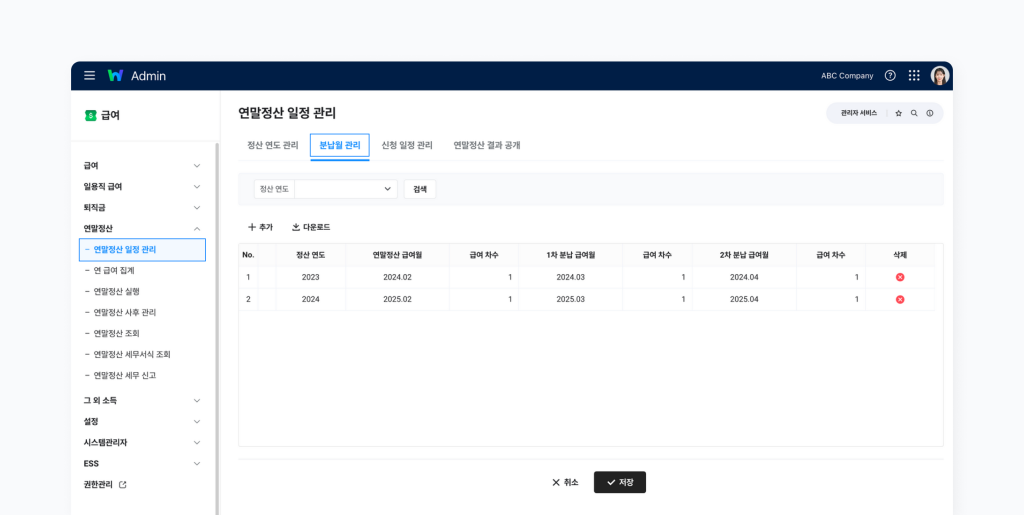Viewport: 1024px width, 515px height.
Task: Click the 2024.04 cell
Action: [x=744, y=277]
